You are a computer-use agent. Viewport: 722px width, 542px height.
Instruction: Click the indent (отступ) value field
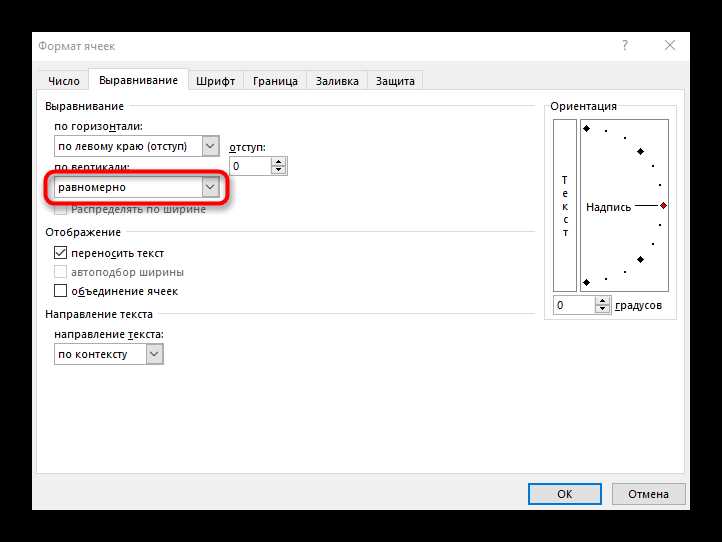click(x=250, y=166)
